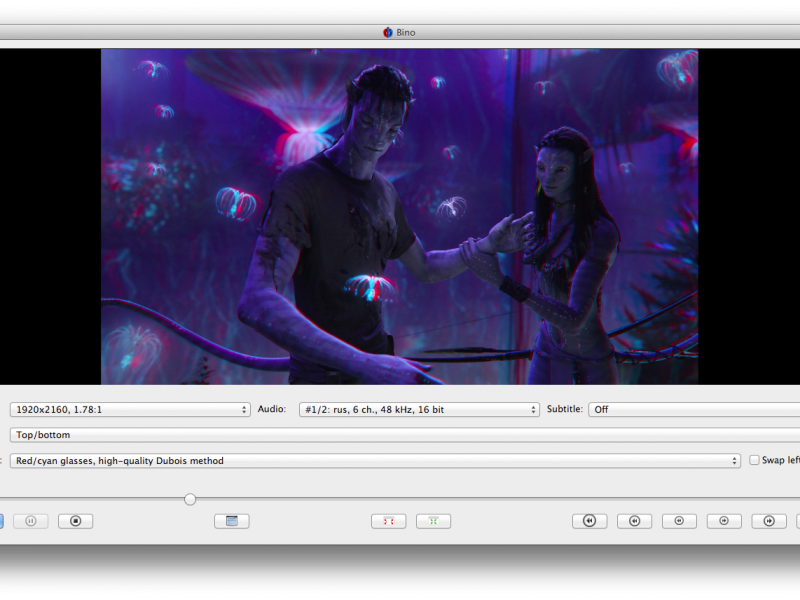
Task: Click the anaglyph video frame
Action: (399, 217)
